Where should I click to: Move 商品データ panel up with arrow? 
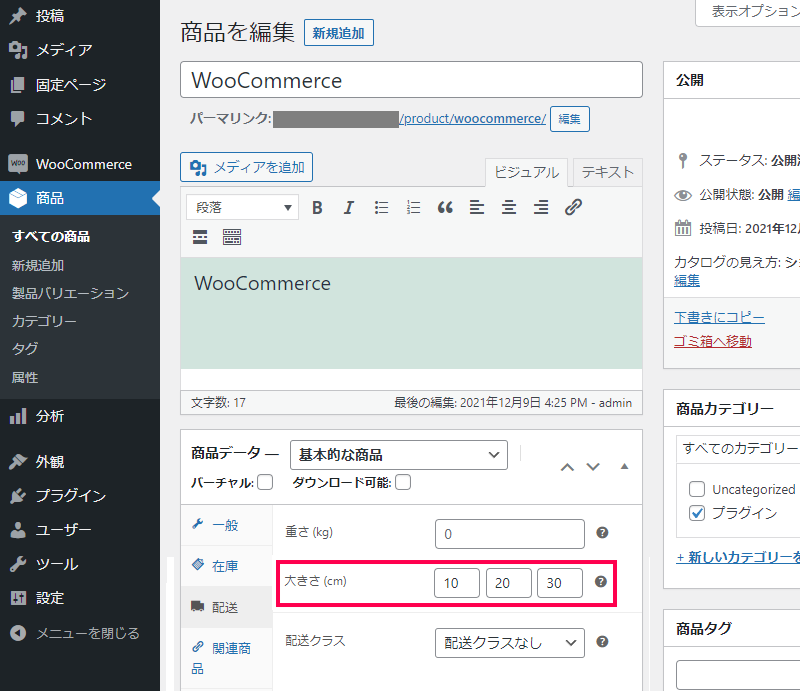click(x=567, y=467)
